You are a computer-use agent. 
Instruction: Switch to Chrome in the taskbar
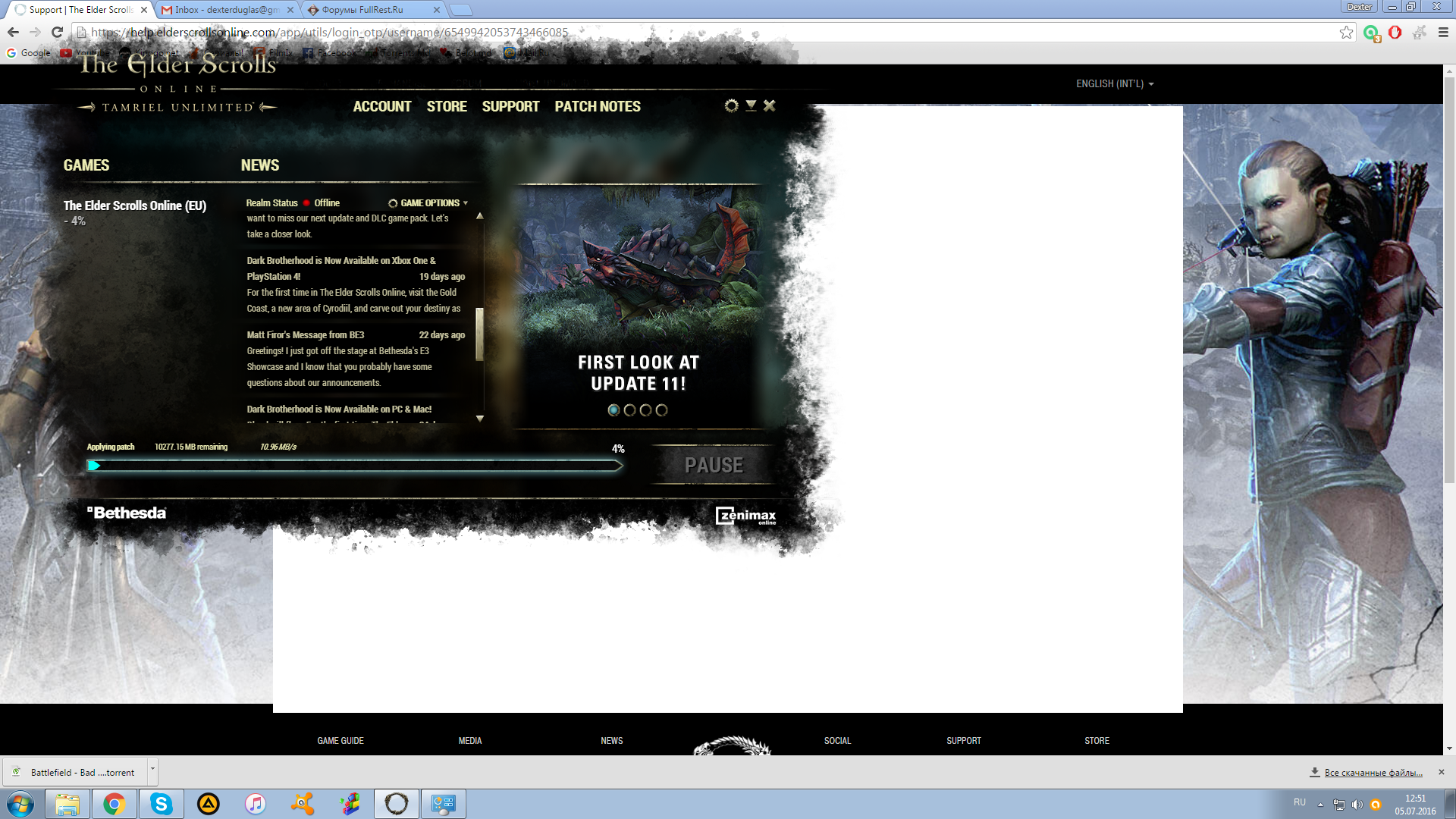pos(115,804)
